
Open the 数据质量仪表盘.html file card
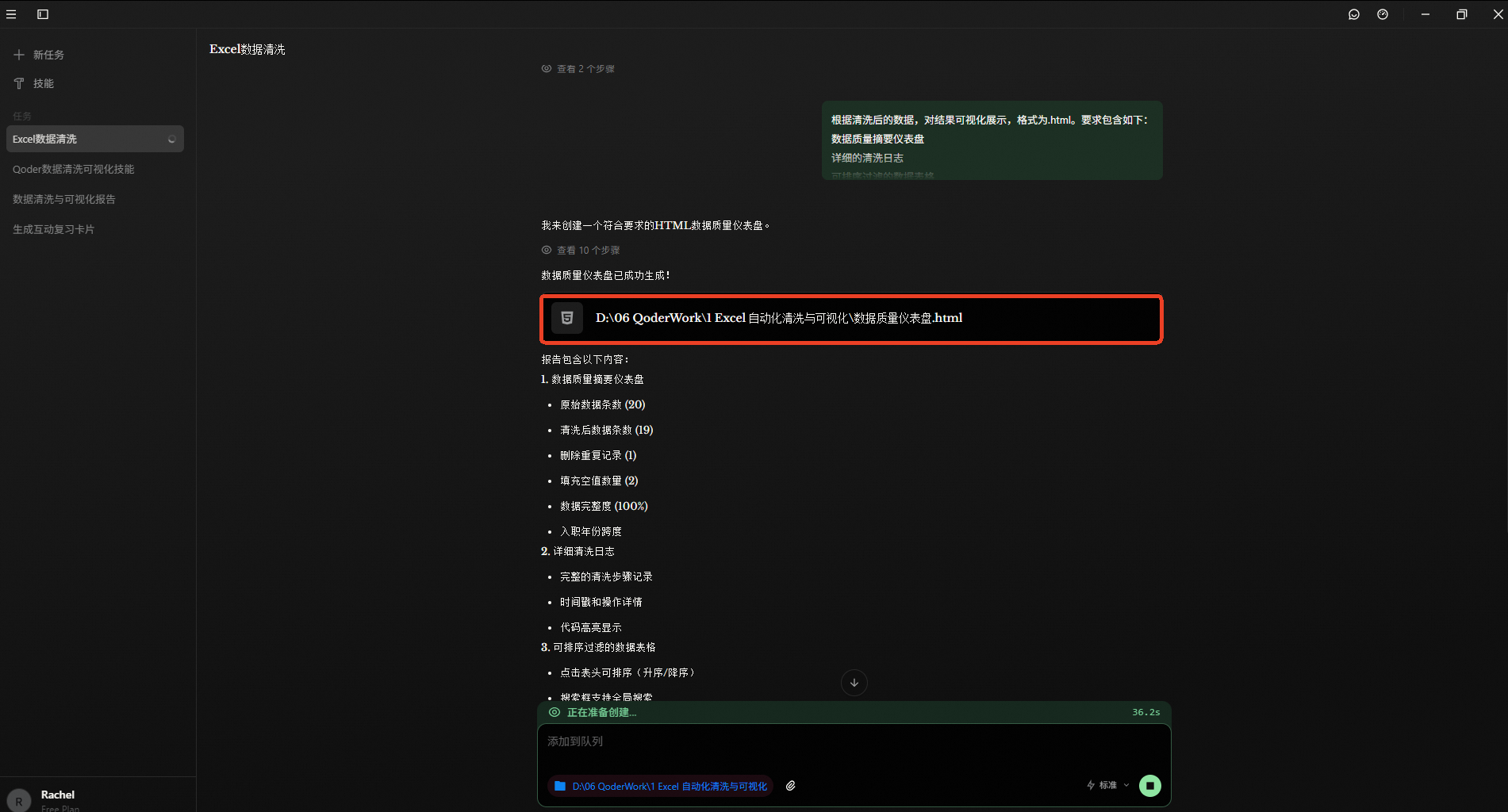coord(852,319)
